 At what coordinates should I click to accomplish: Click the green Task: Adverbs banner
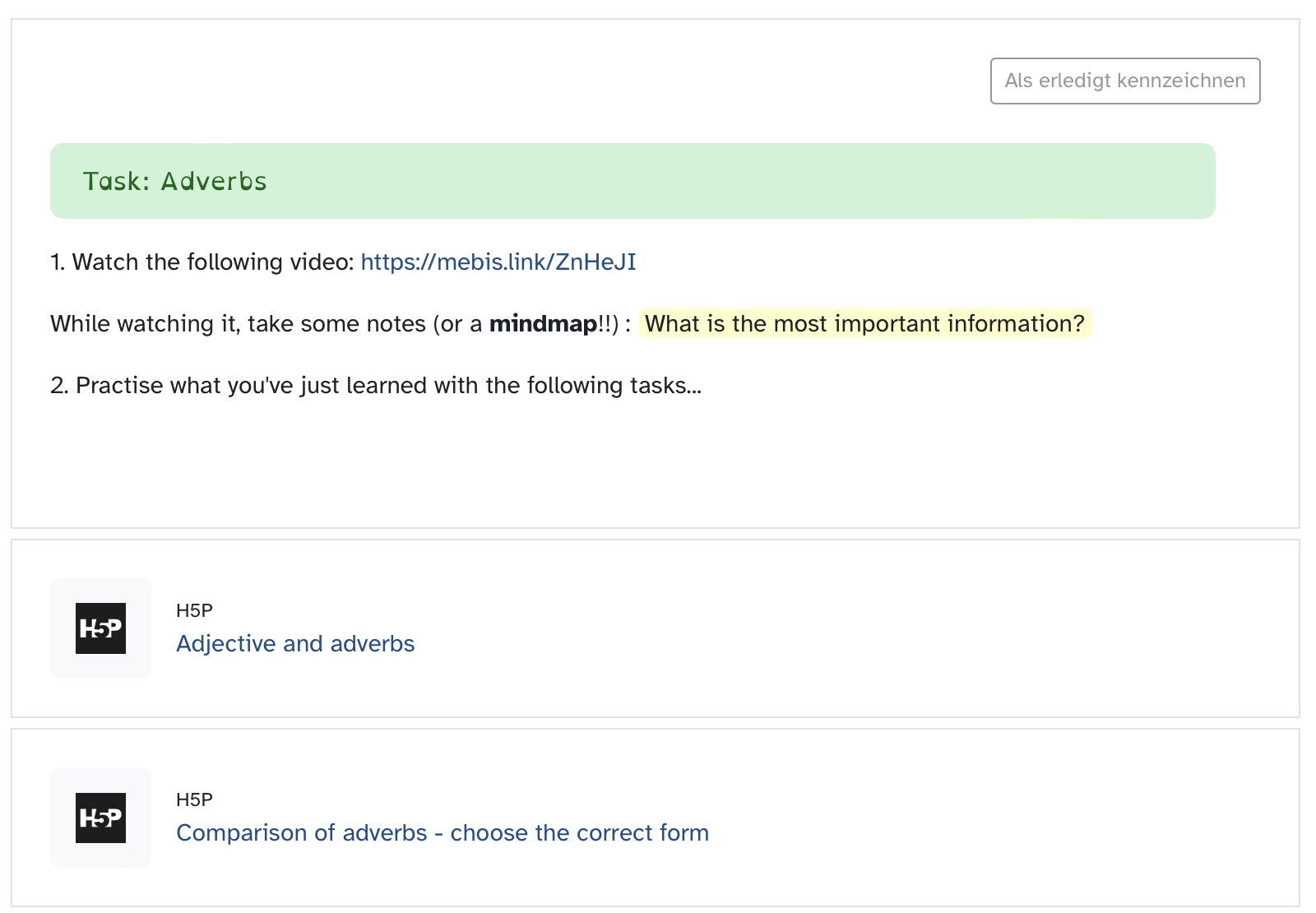[x=740, y=181]
